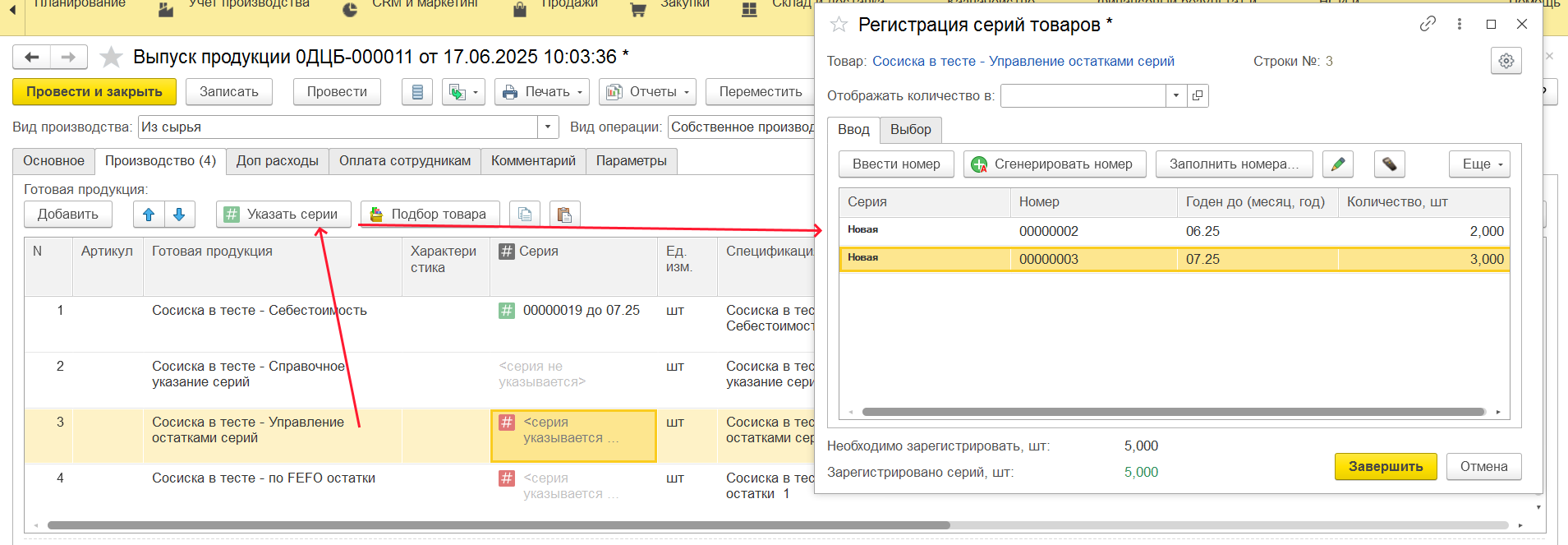Click the barcode scanner icon button
The height and width of the screenshot is (545, 1568).
pyautogui.click(x=1389, y=164)
